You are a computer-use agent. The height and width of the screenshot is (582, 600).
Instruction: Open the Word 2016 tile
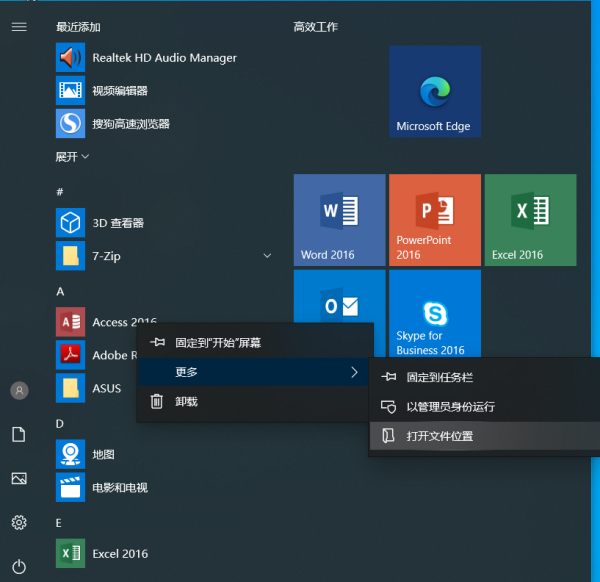click(x=339, y=219)
